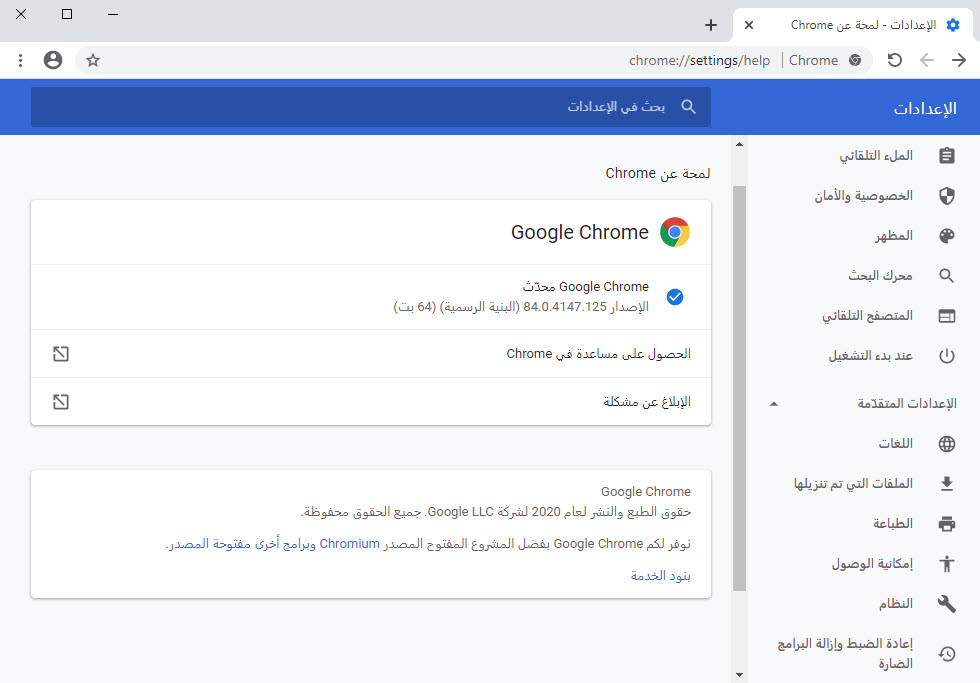Image resolution: width=980 pixels, height=683 pixels.
Task: Click the appearance palette icon in the sidebar
Action: tap(947, 236)
